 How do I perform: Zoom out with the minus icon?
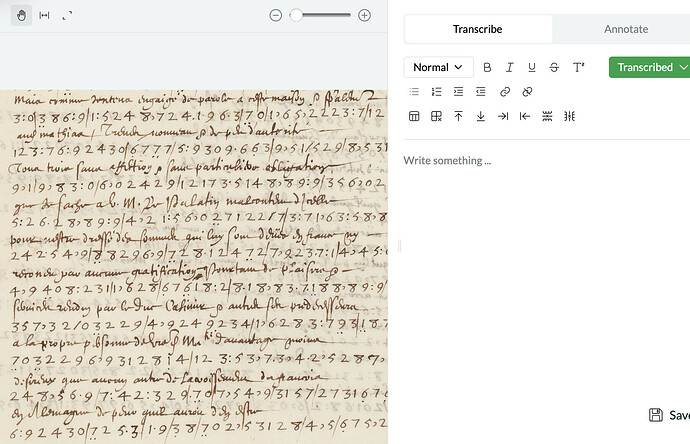(276, 16)
